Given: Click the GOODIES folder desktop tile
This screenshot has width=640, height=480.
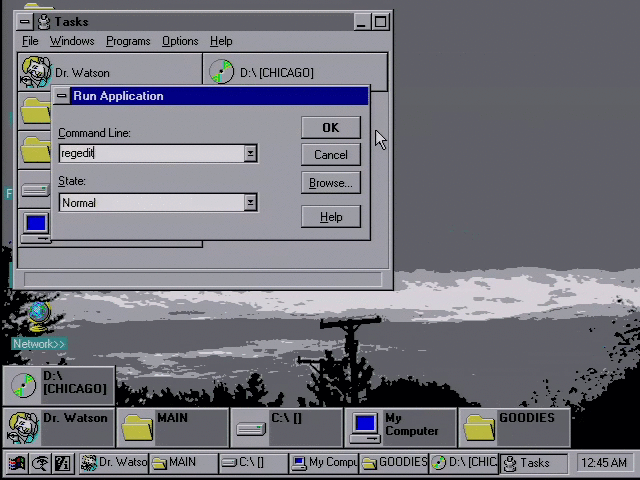Looking at the screenshot, I should (514, 427).
